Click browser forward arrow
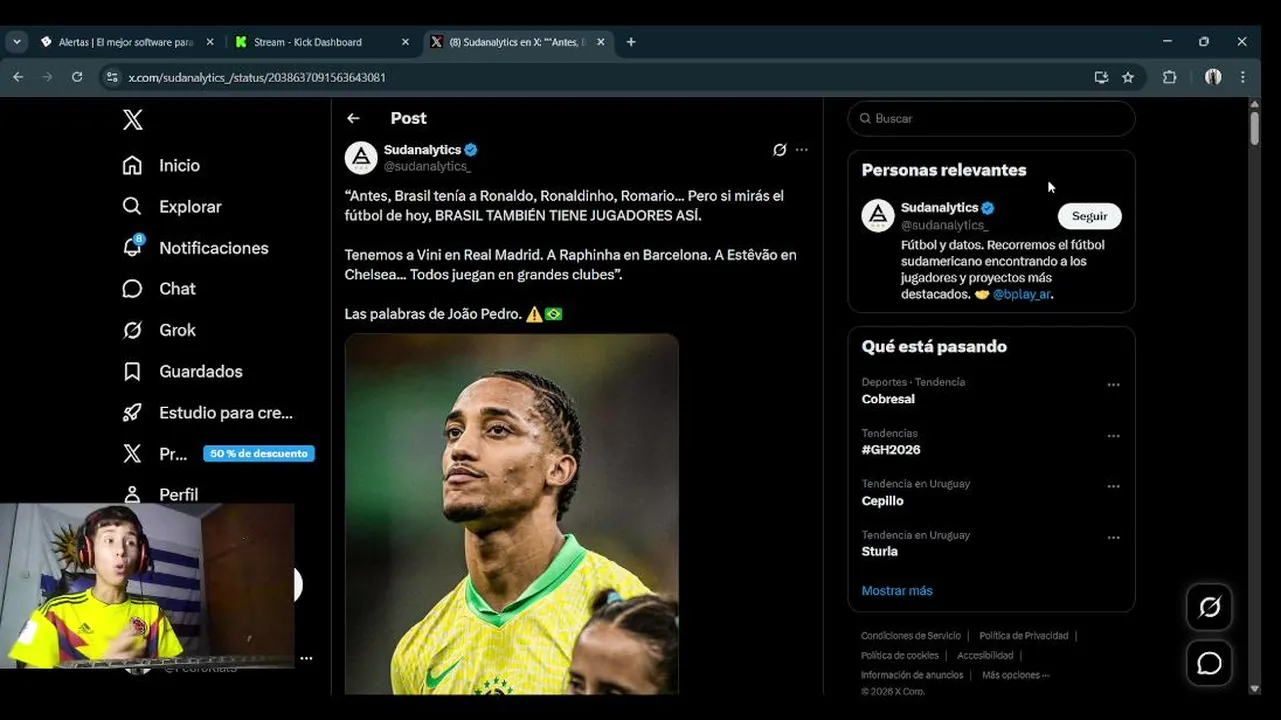The image size is (1281, 720). (x=47, y=77)
